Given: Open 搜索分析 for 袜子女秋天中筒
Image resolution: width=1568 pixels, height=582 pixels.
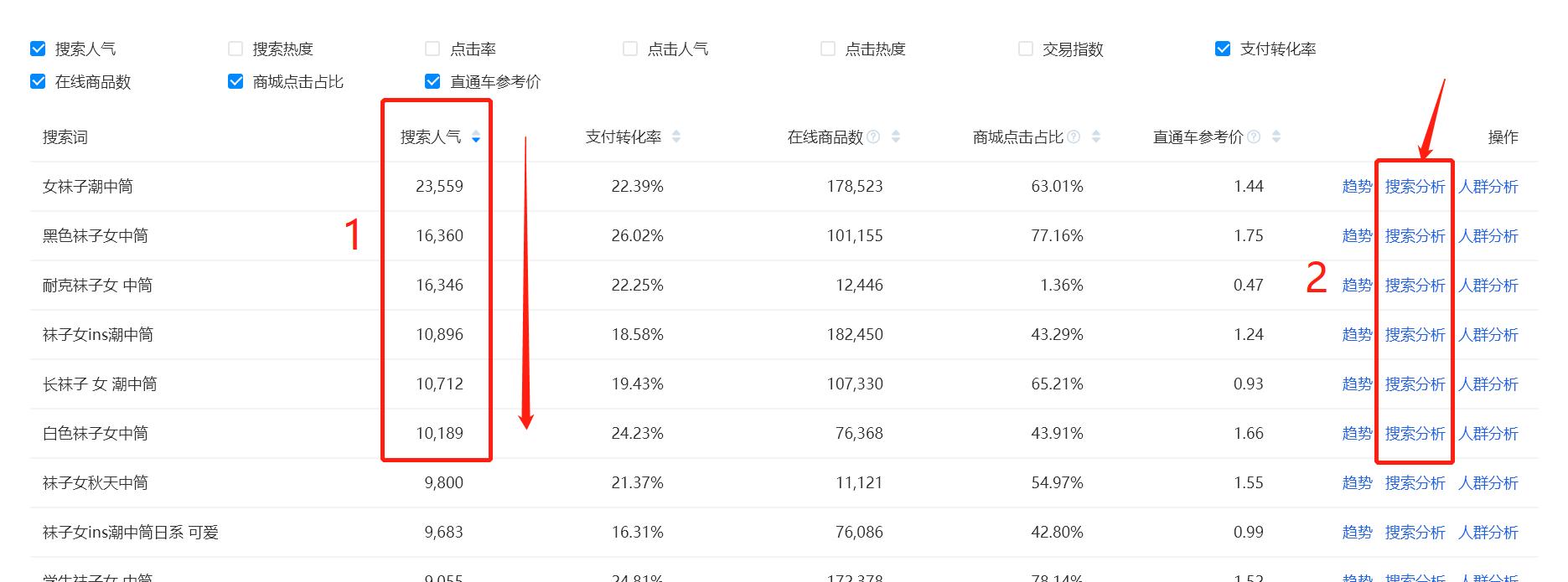Looking at the screenshot, I should tap(1415, 482).
